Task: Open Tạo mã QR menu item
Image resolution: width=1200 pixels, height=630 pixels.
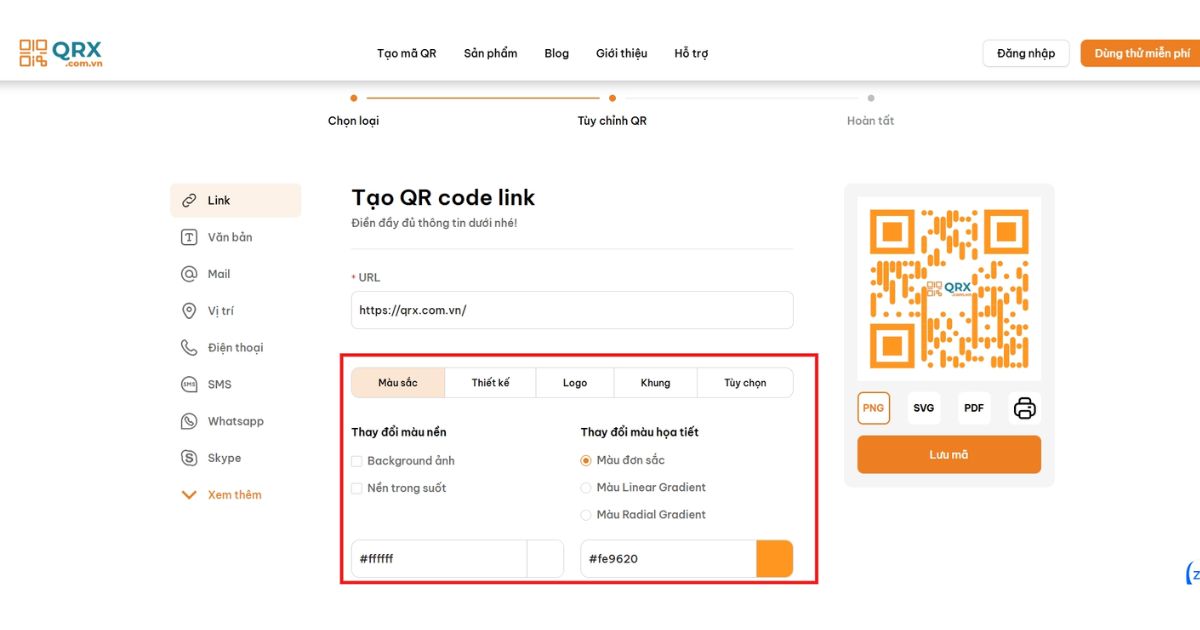Action: click(x=407, y=53)
